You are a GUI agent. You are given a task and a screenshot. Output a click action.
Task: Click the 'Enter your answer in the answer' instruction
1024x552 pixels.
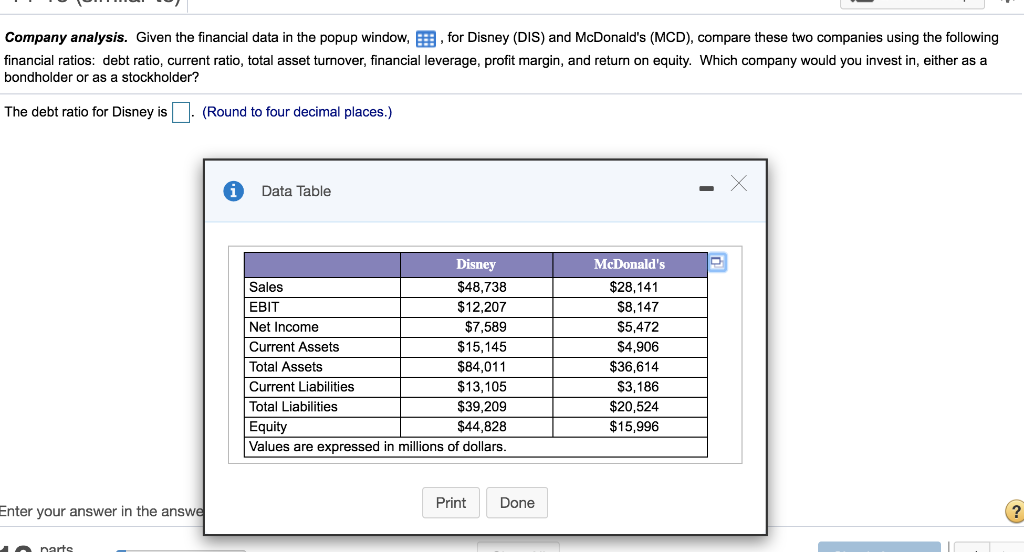tap(101, 511)
